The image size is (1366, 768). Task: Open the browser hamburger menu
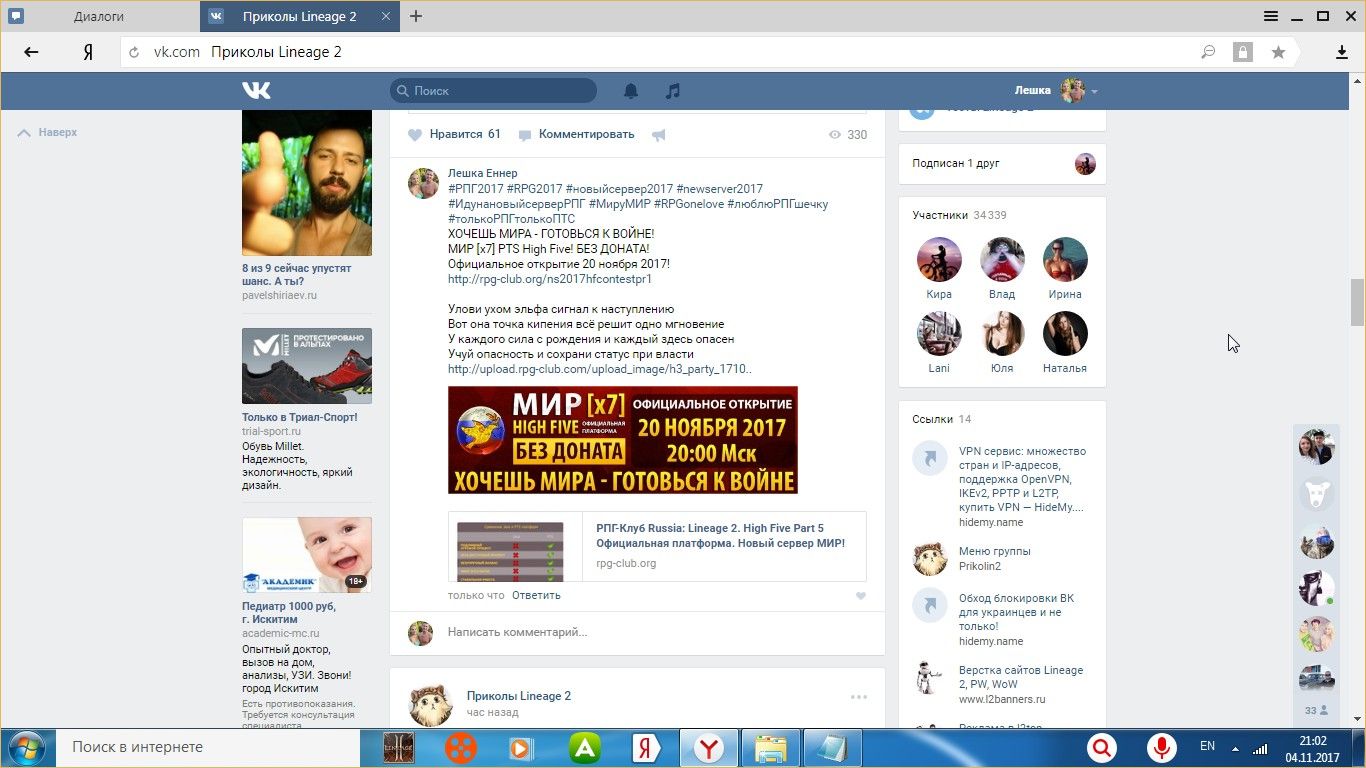[1271, 16]
